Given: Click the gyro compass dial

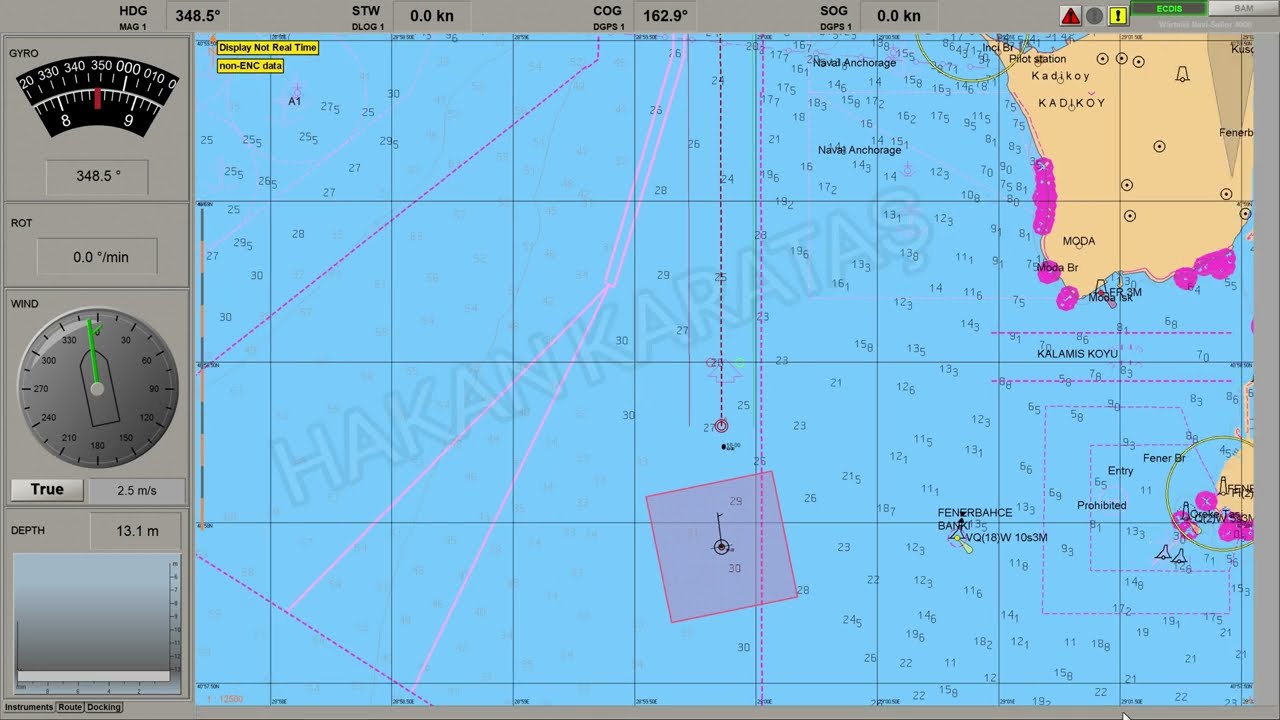Looking at the screenshot, I should (97, 98).
